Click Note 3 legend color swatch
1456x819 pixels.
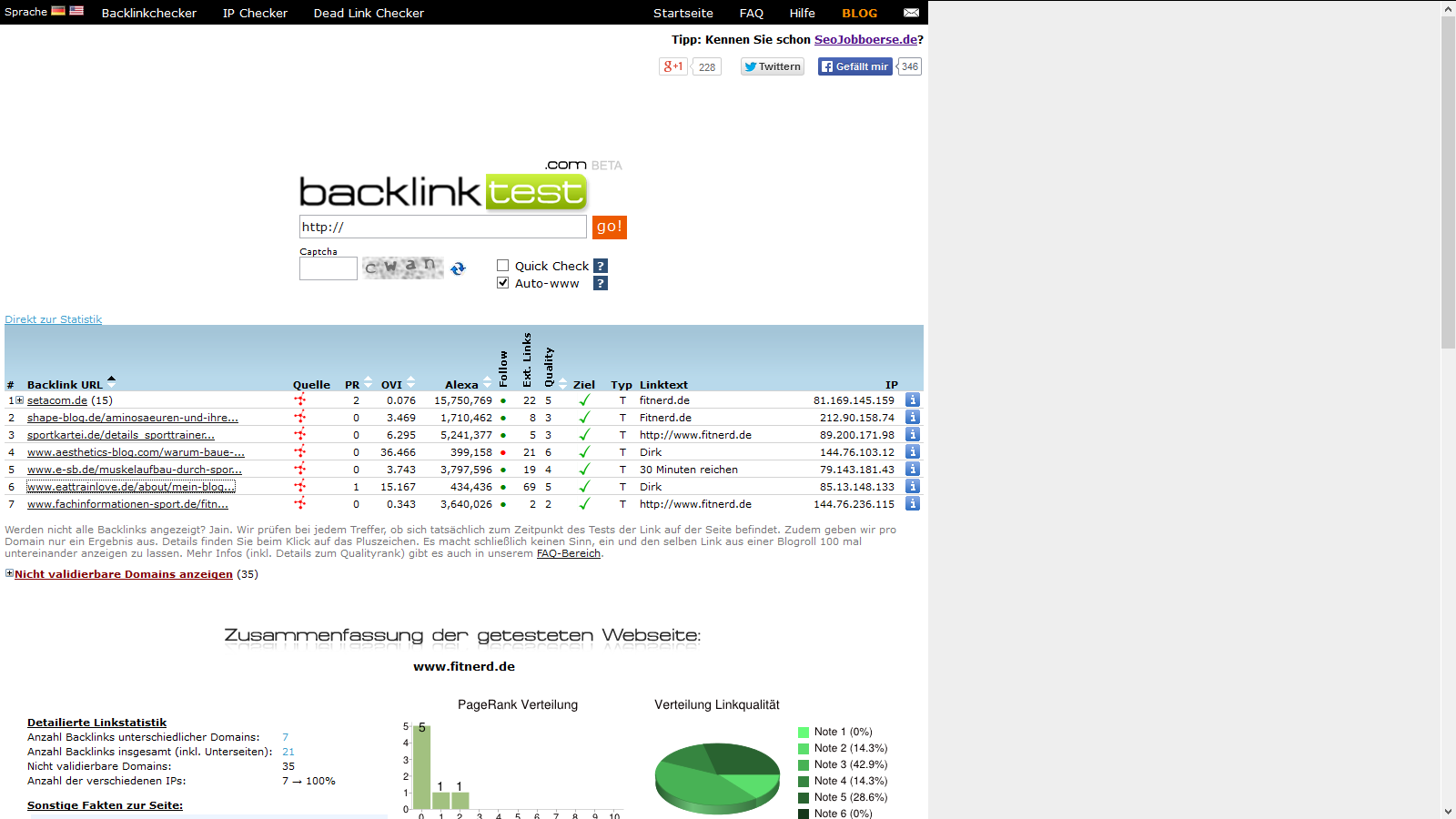click(804, 765)
